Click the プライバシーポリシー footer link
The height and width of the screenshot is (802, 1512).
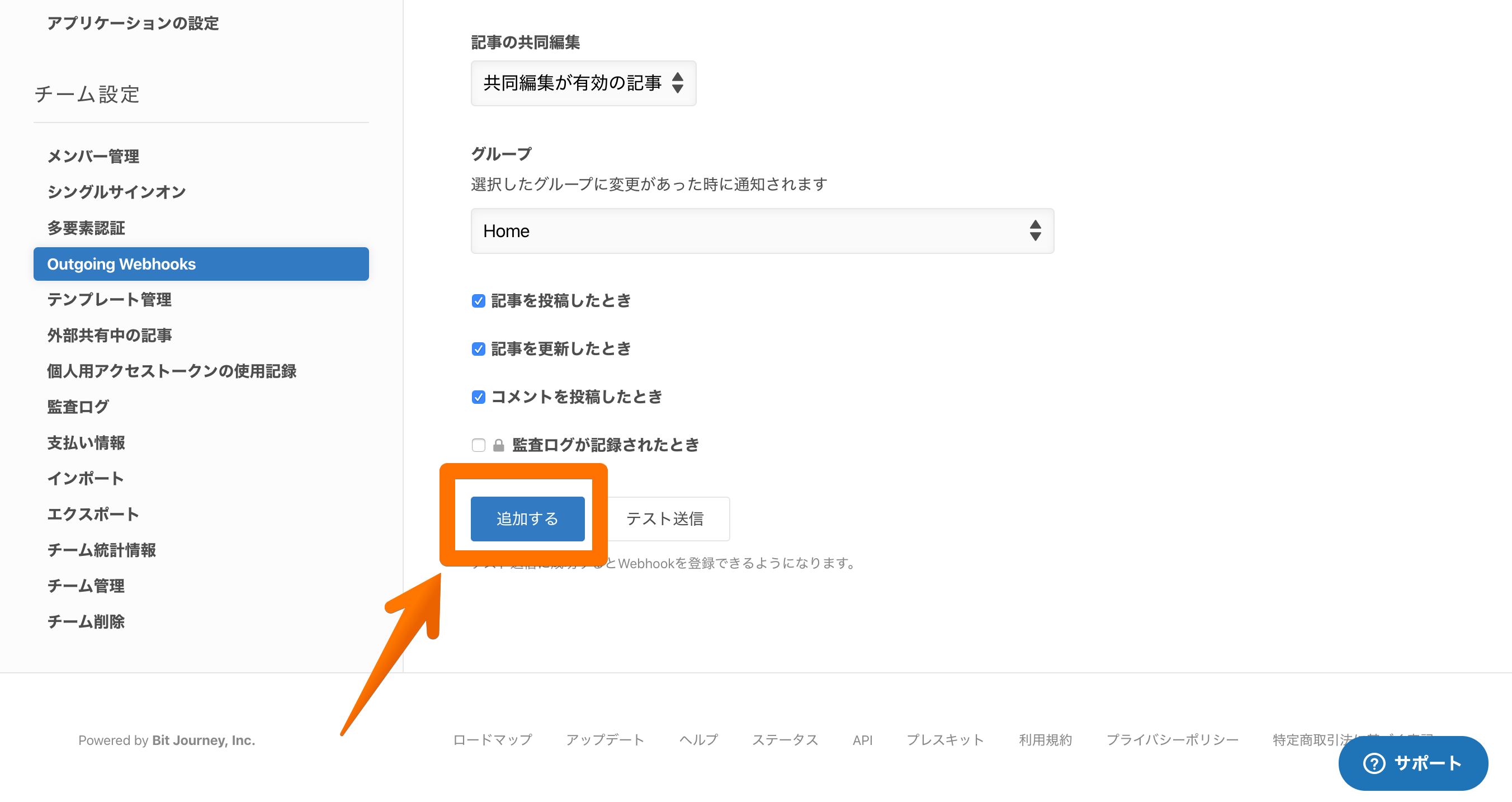point(1171,740)
